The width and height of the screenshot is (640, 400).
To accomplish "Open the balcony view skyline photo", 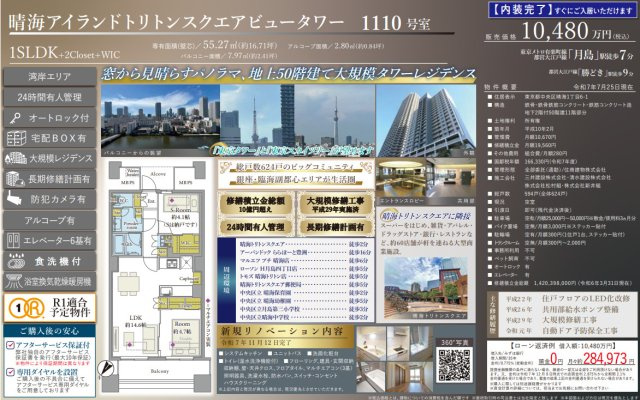I will click(x=160, y=120).
